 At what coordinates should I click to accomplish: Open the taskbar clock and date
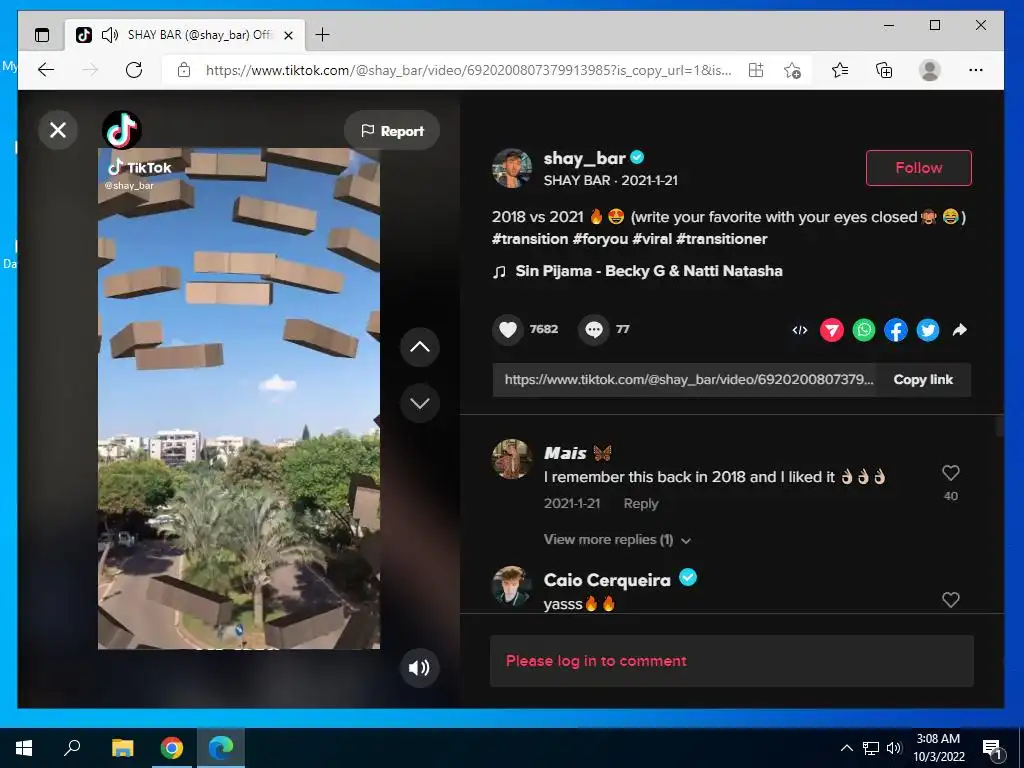pyautogui.click(x=938, y=748)
